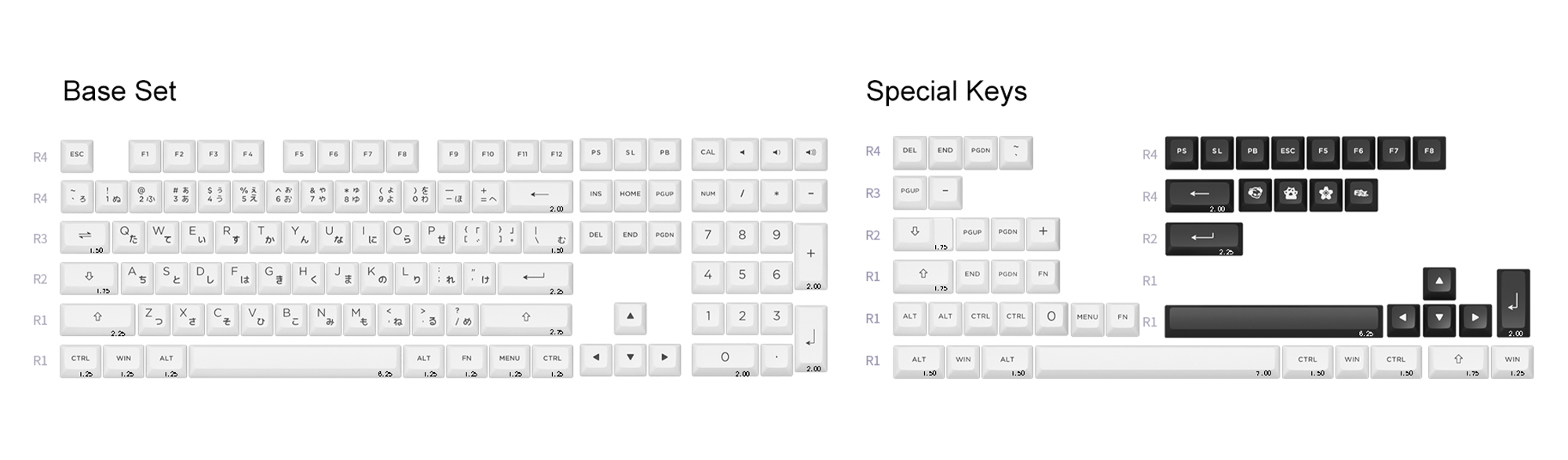Select the black vertical Enter keycap
Image resolution: width=1568 pixels, height=460 pixels.
1513,302
